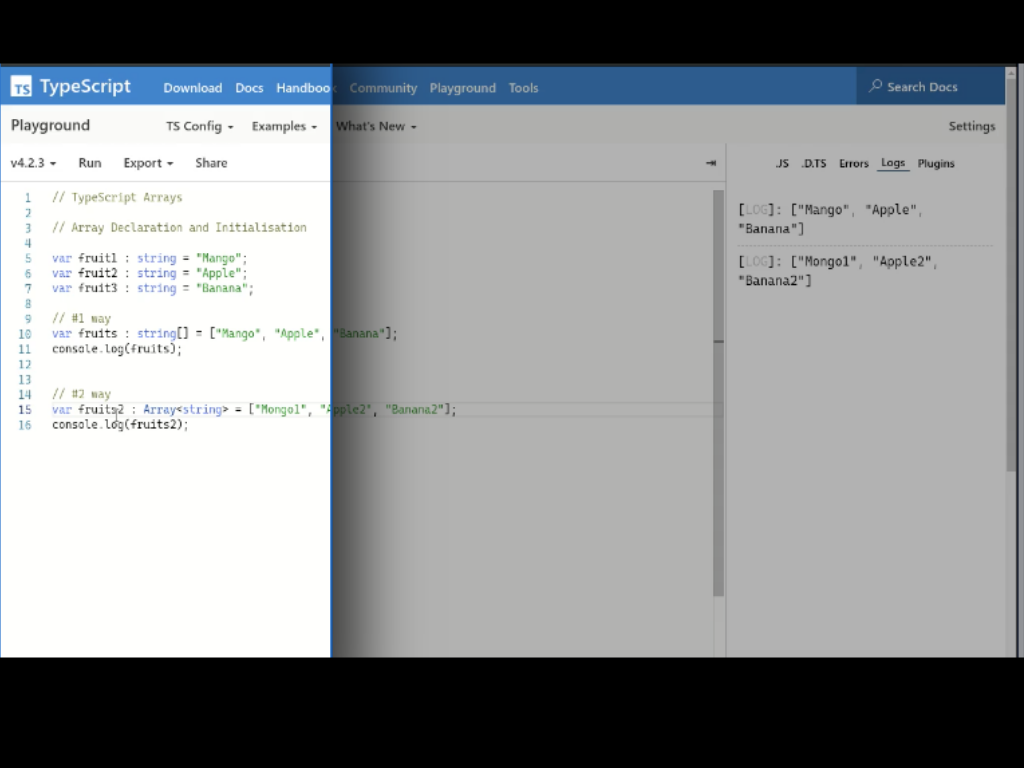Screen dimensions: 1024x768
Task: Switch to the .JS tab
Action: click(x=782, y=163)
